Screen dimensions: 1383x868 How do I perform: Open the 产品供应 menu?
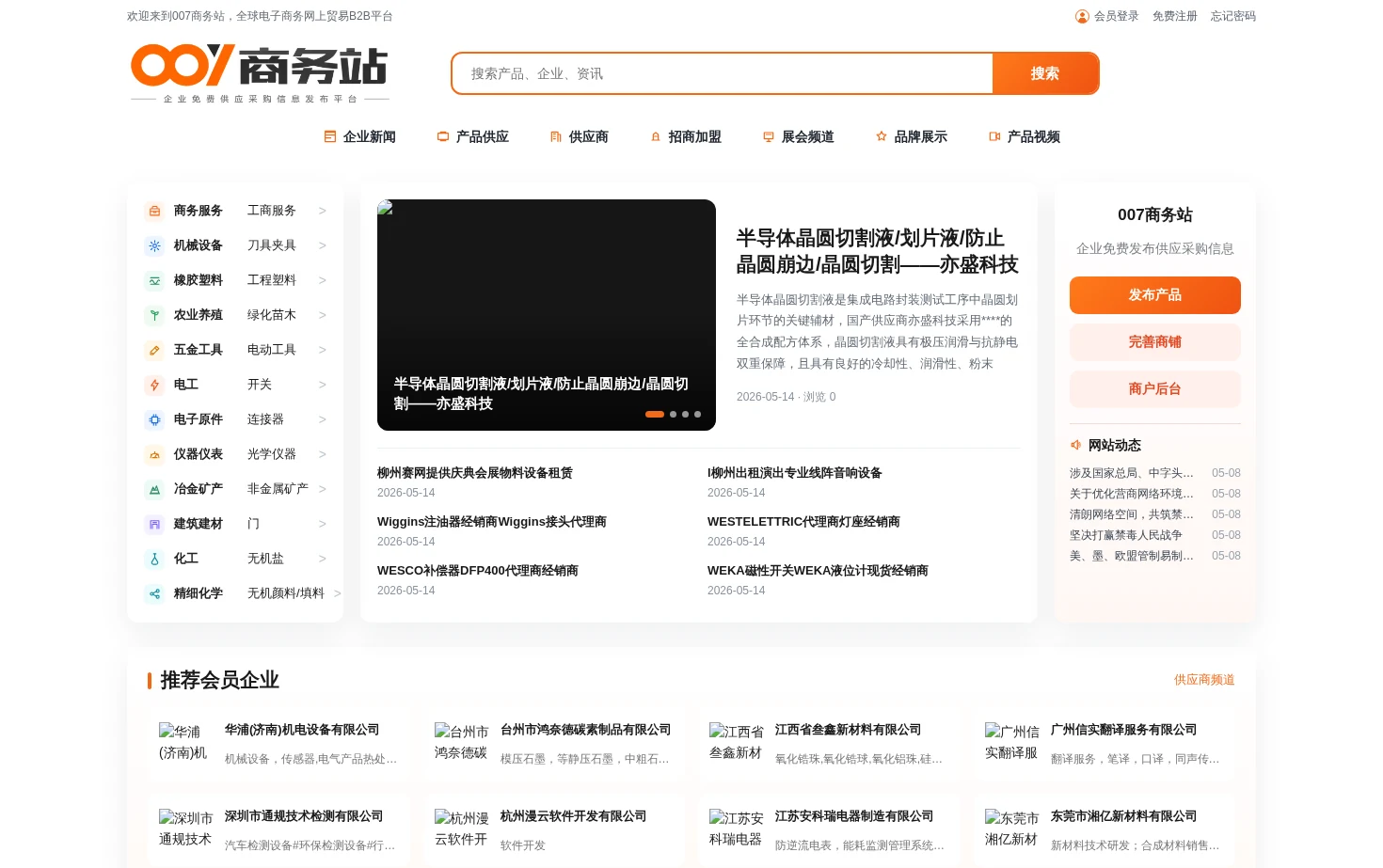pyautogui.click(x=472, y=136)
